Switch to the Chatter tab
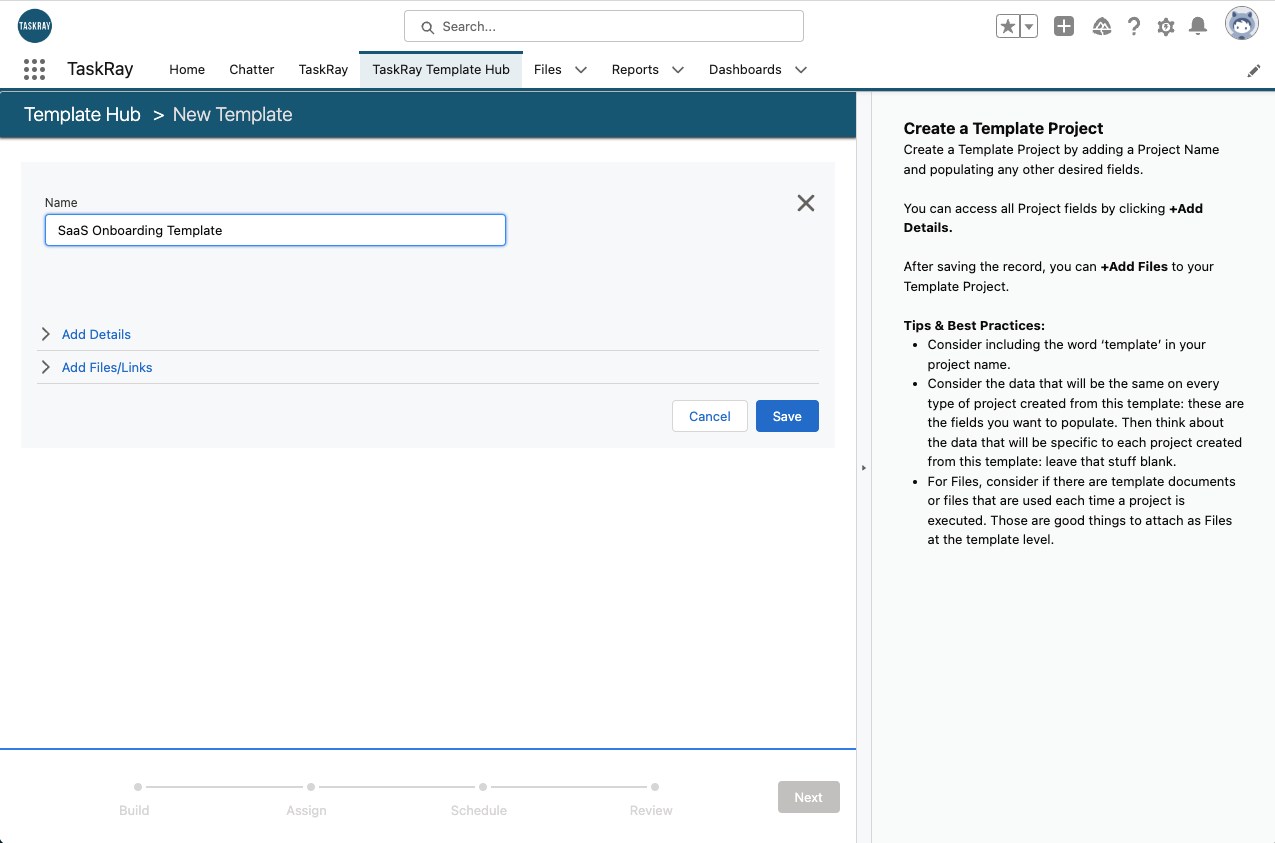1275x843 pixels. (252, 69)
